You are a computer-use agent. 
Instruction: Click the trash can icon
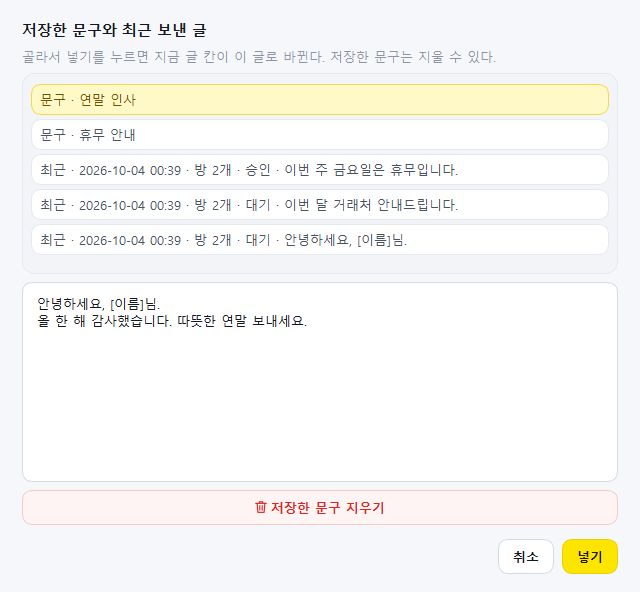260,507
